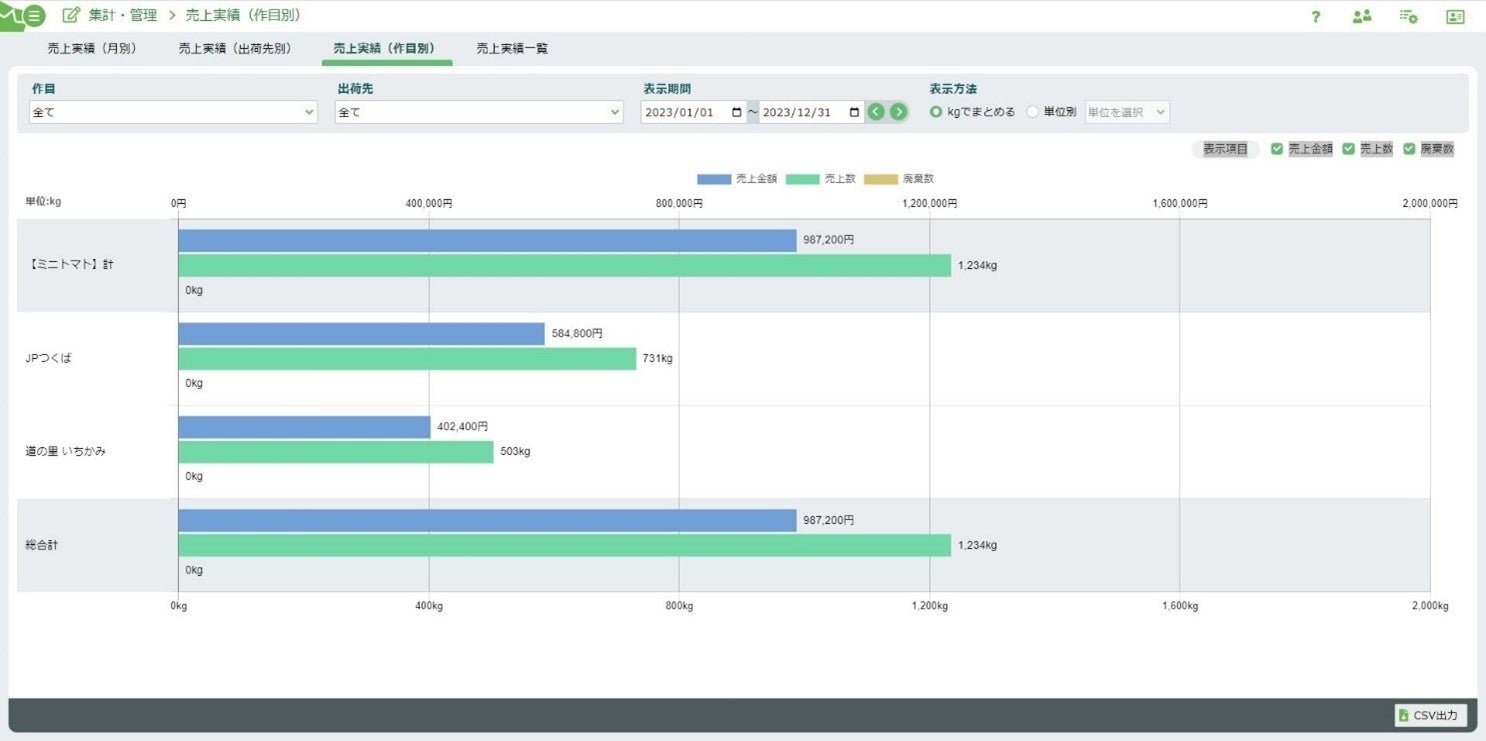This screenshot has width=1486, height=741.
Task: Click the blue 売上金額 legend swatch
Action: pyautogui.click(x=714, y=179)
